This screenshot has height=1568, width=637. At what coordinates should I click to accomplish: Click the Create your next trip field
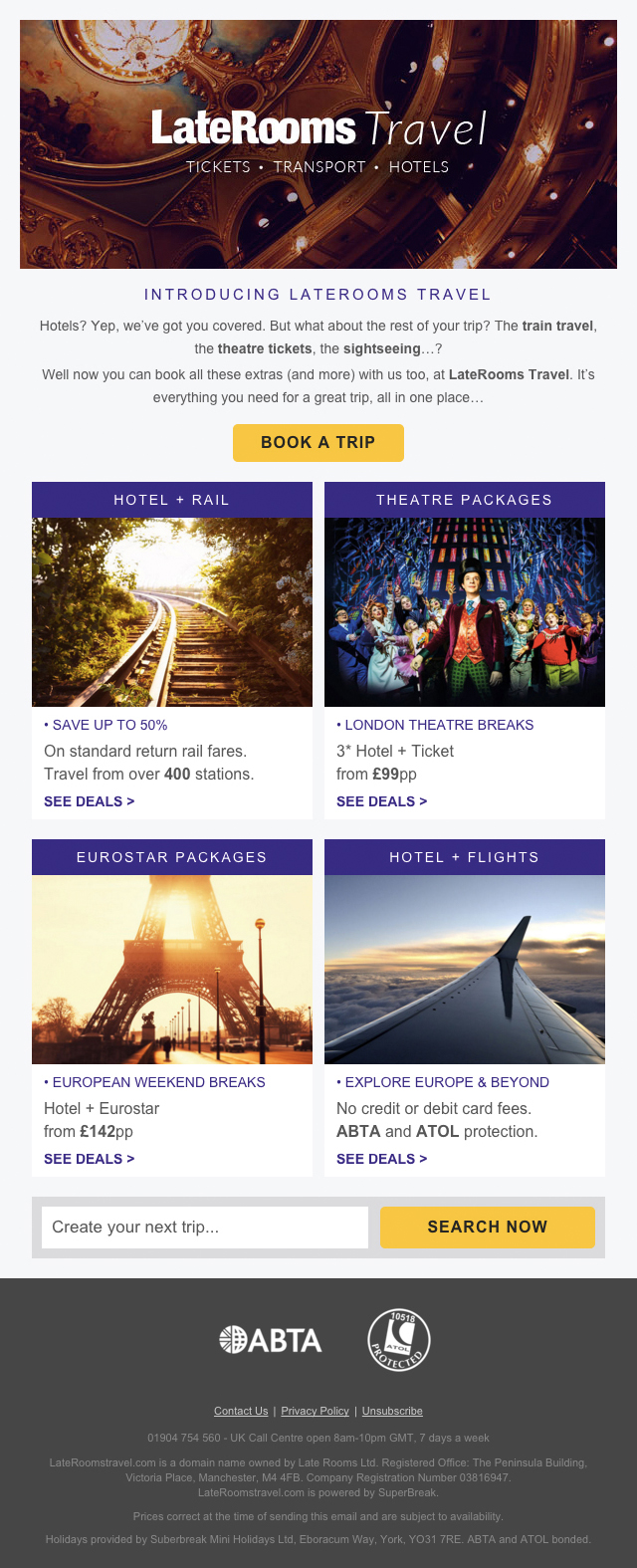point(205,1228)
